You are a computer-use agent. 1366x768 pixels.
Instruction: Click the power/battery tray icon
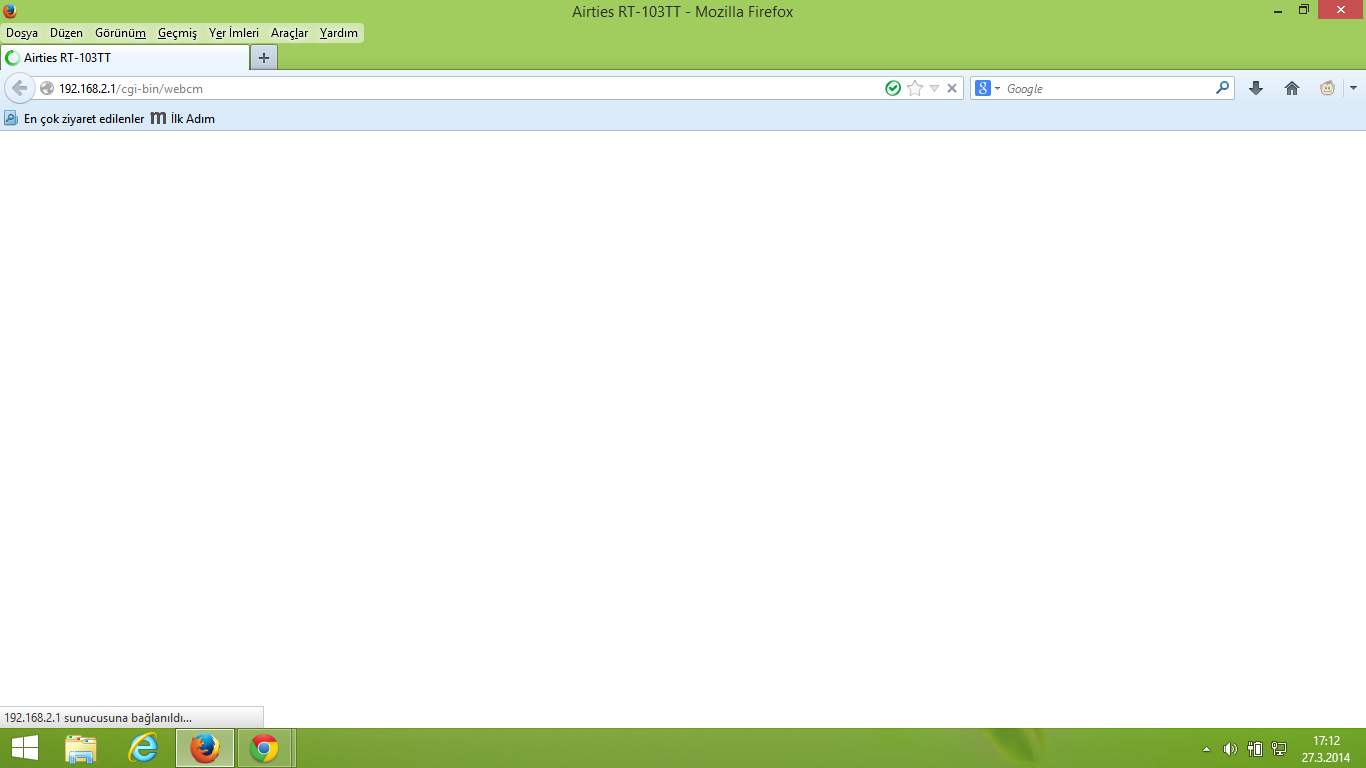[1255, 749]
